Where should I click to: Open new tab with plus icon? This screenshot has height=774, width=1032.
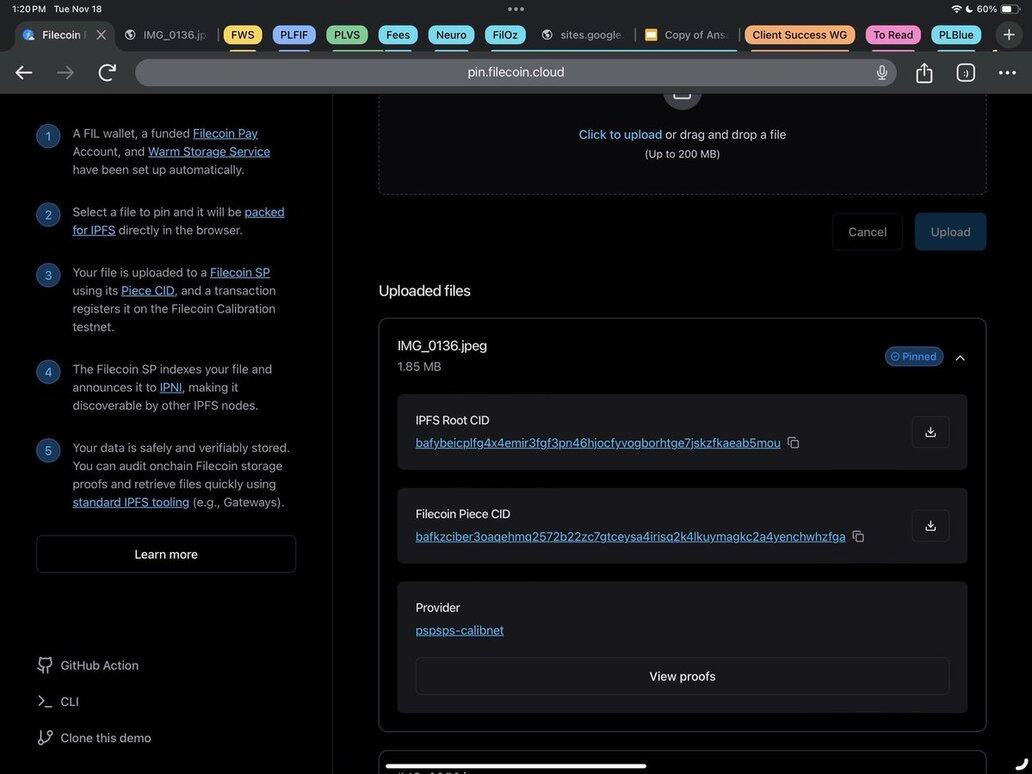(x=1009, y=35)
